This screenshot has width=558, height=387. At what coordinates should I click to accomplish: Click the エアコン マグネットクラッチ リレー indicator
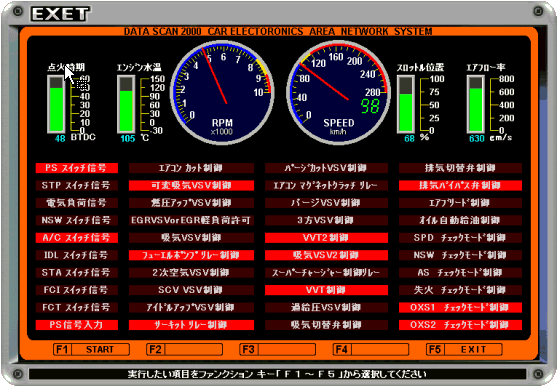click(x=326, y=185)
